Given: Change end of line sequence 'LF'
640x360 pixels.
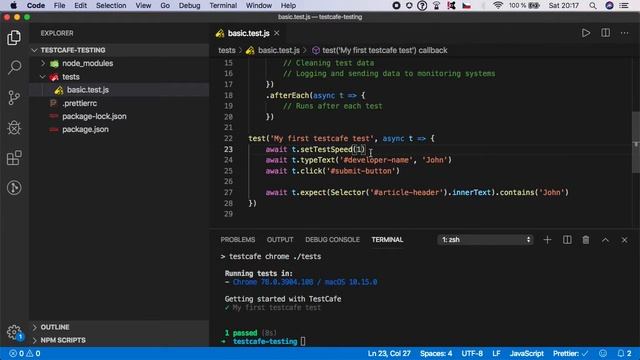Looking at the screenshot, I should (x=496, y=353).
